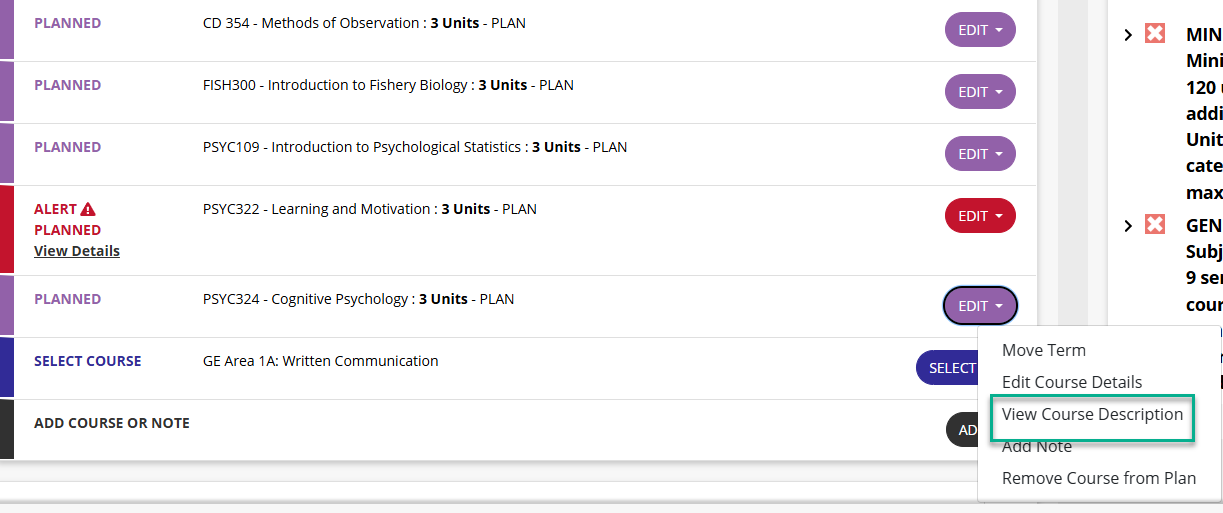Image resolution: width=1223 pixels, height=513 pixels.
Task: Choose Move Term from the menu
Action: [1043, 350]
